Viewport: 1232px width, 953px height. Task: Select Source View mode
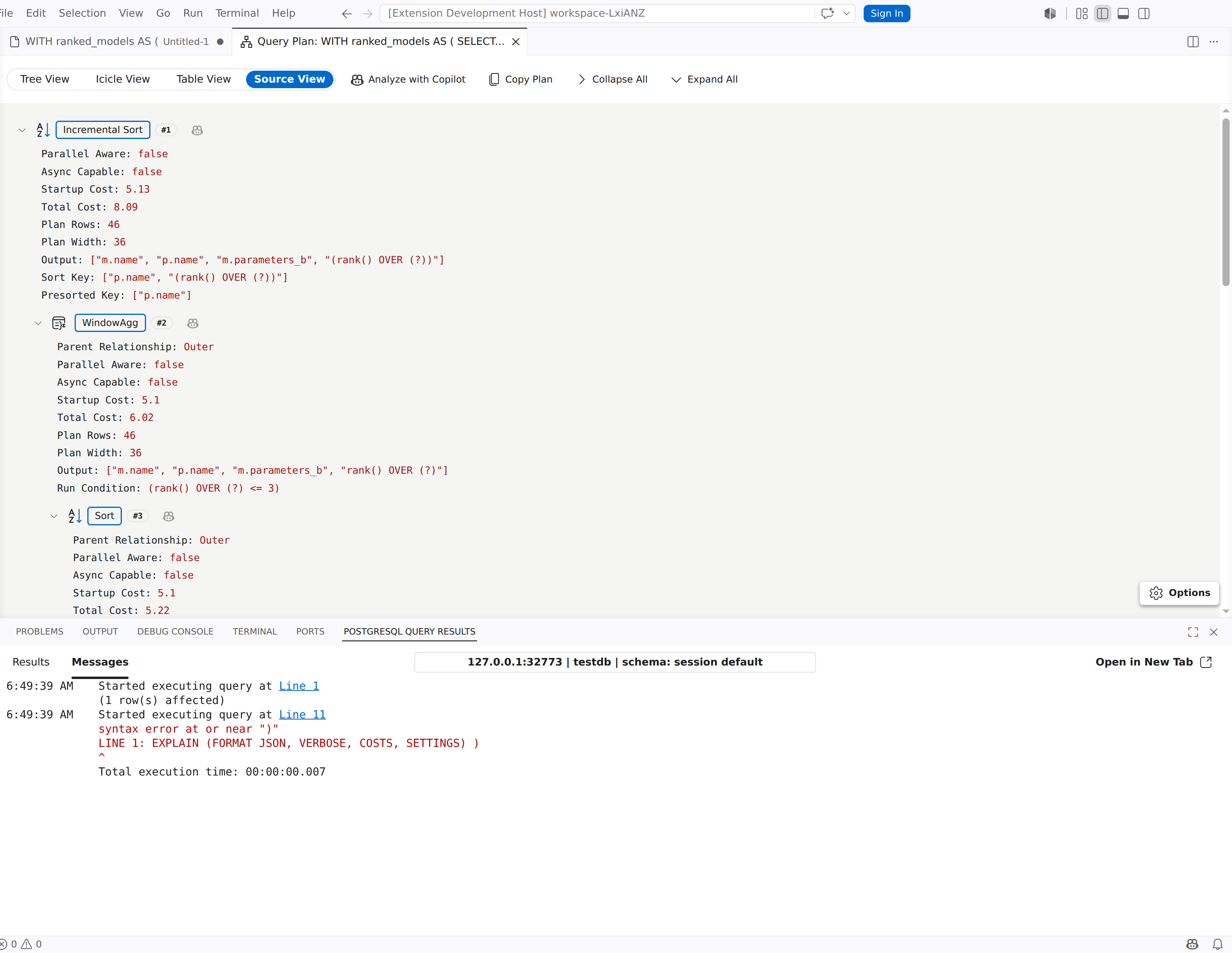(289, 79)
